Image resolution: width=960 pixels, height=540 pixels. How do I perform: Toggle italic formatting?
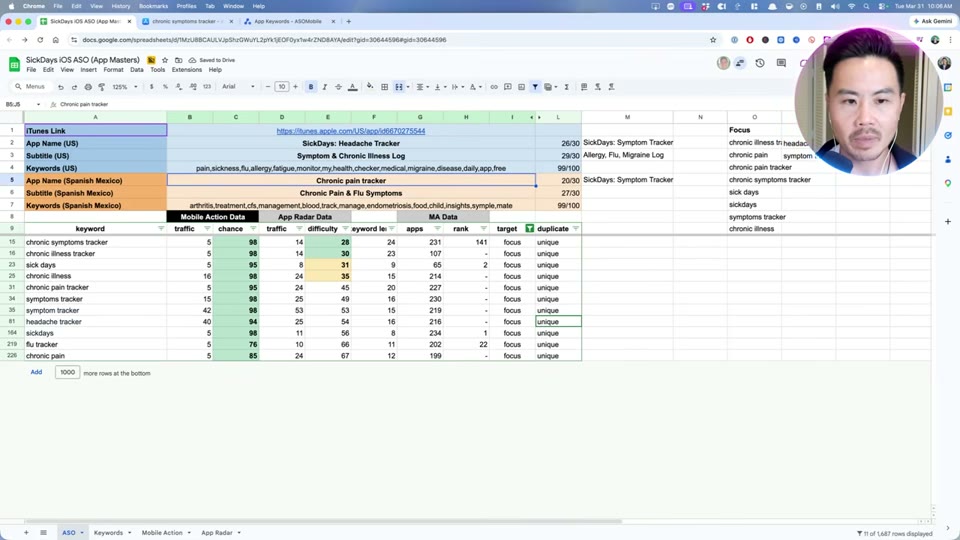point(324,87)
